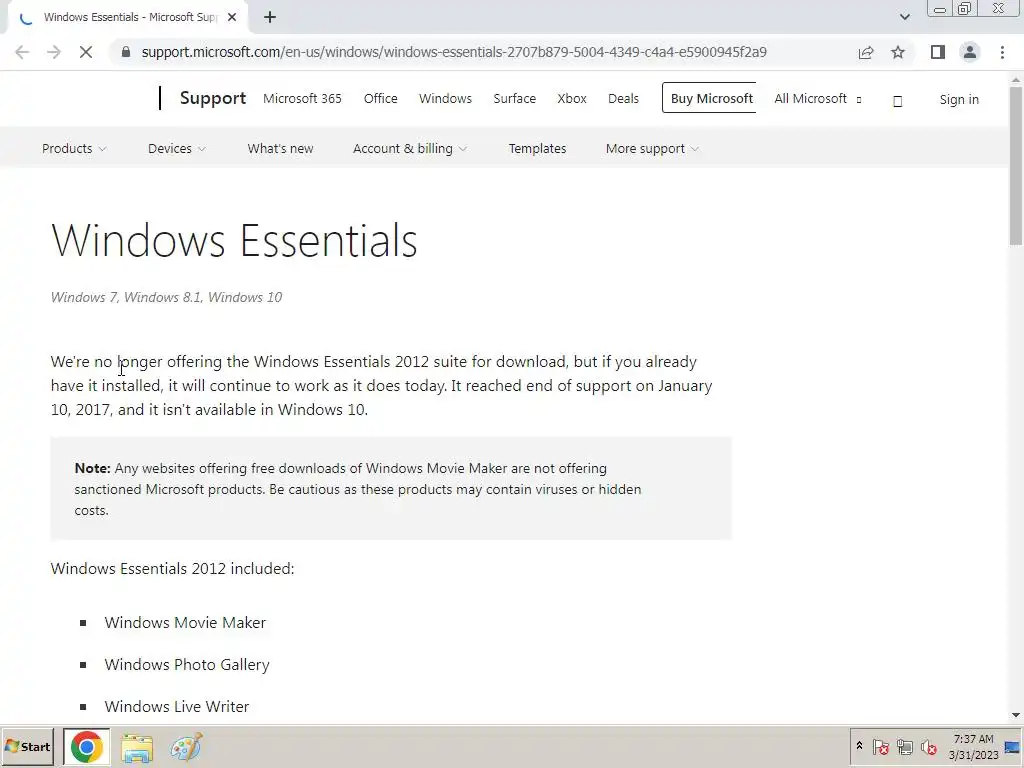
Task: Open Chrome side panel
Action: (x=938, y=52)
